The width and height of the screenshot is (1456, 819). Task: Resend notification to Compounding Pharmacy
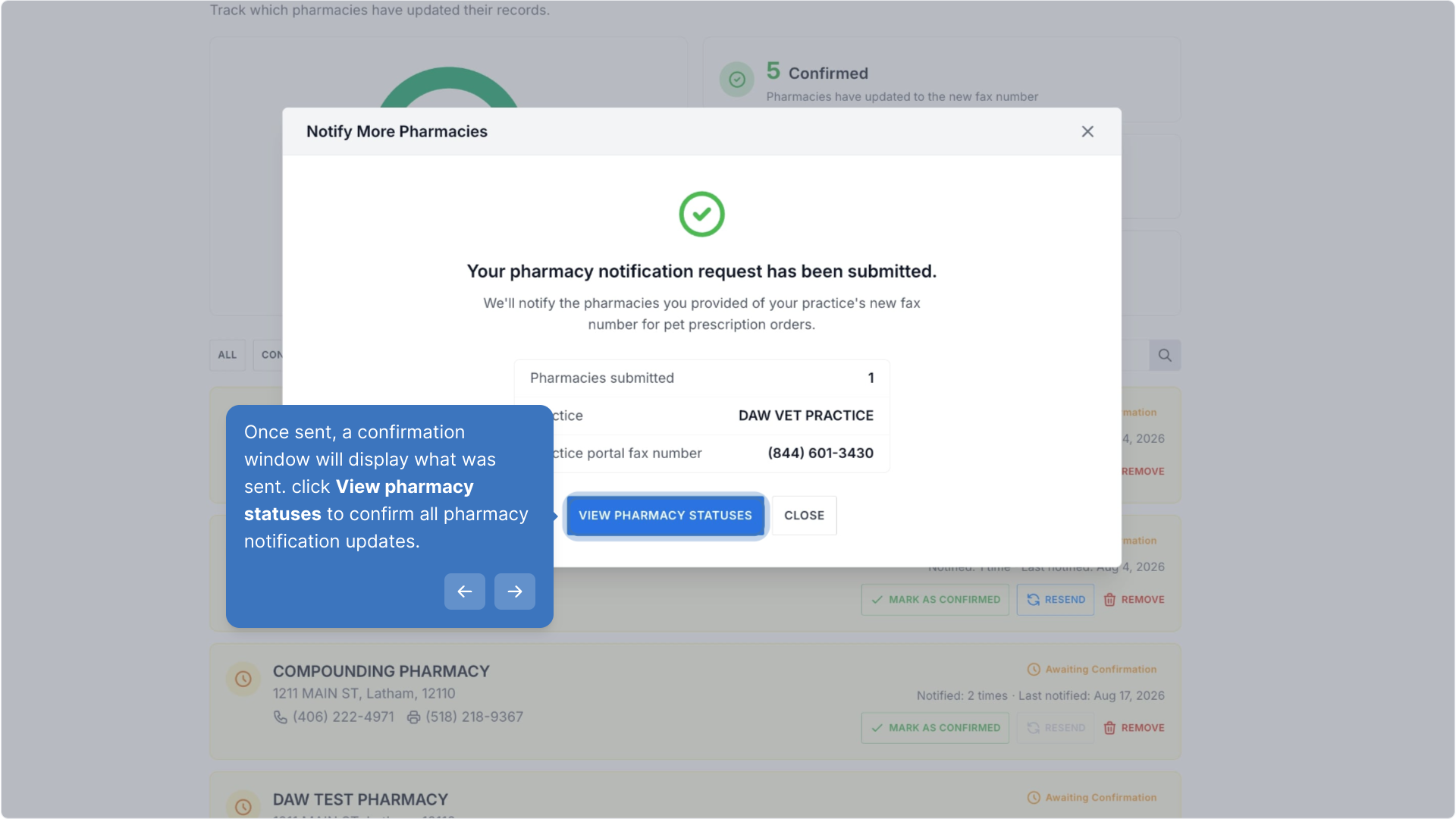pos(1056,728)
